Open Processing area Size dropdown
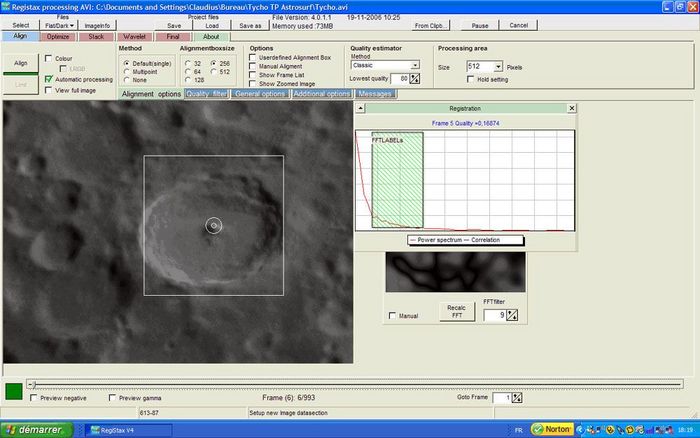The width and height of the screenshot is (700, 438). coord(498,67)
